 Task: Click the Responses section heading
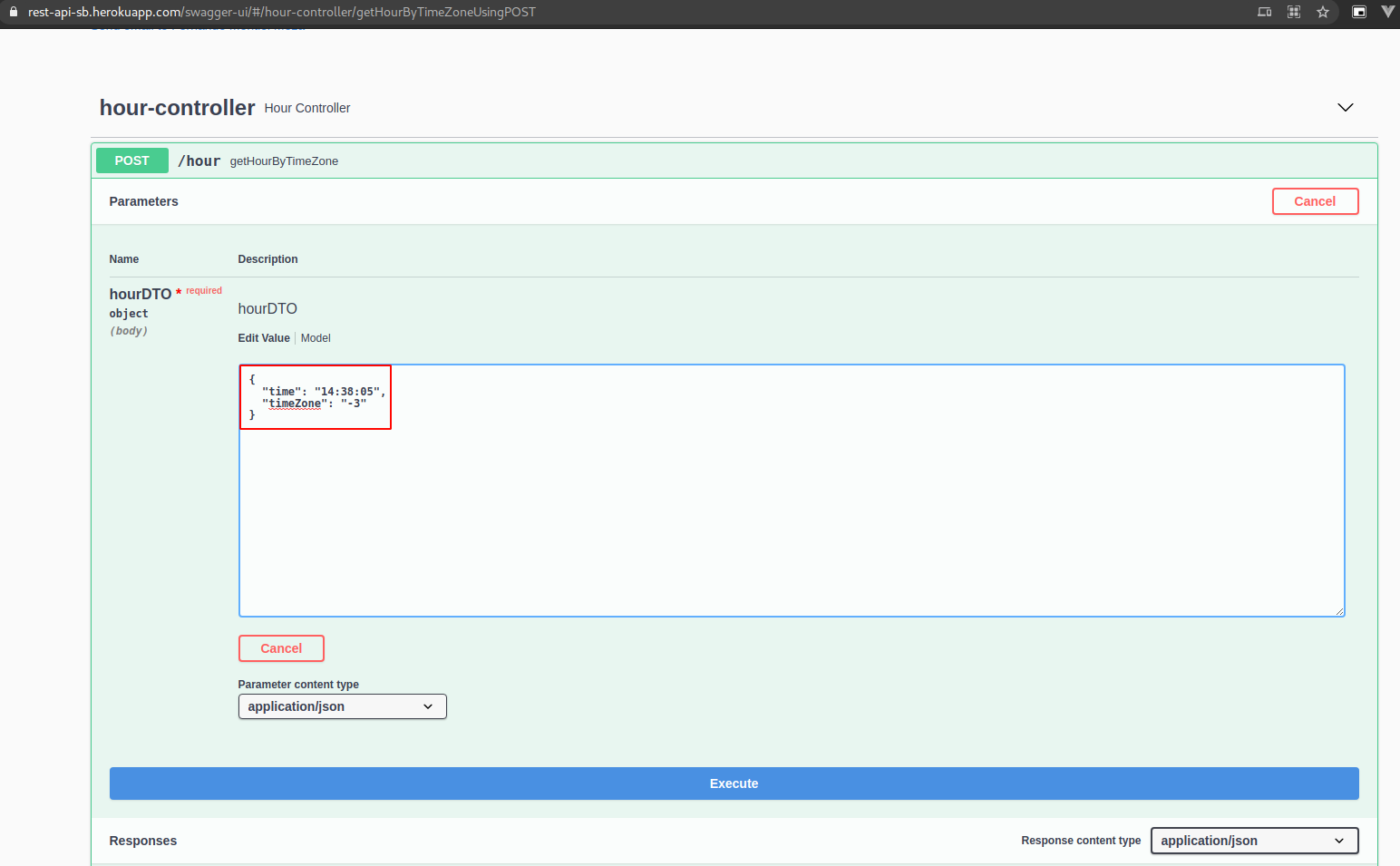coord(143,841)
